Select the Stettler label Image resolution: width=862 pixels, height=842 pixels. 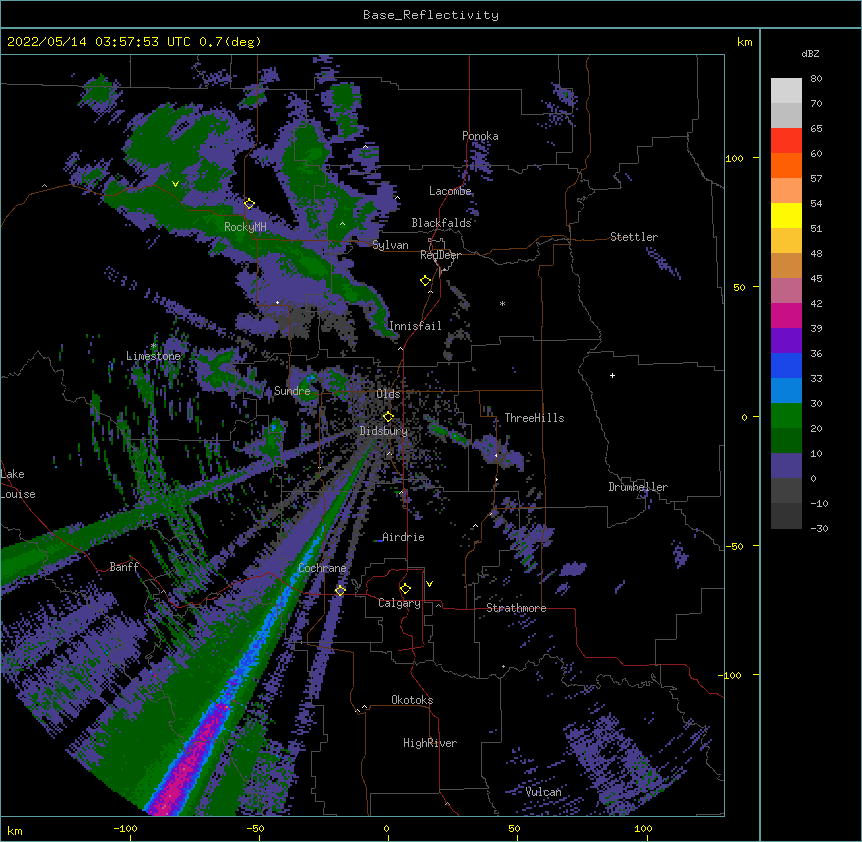(634, 237)
